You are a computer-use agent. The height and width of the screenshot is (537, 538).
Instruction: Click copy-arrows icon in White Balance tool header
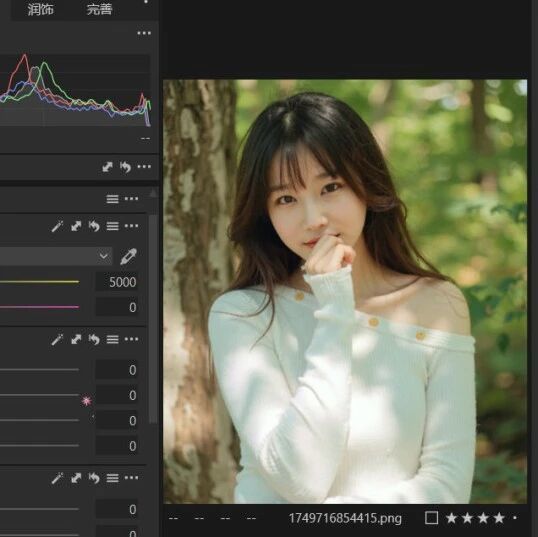point(76,226)
